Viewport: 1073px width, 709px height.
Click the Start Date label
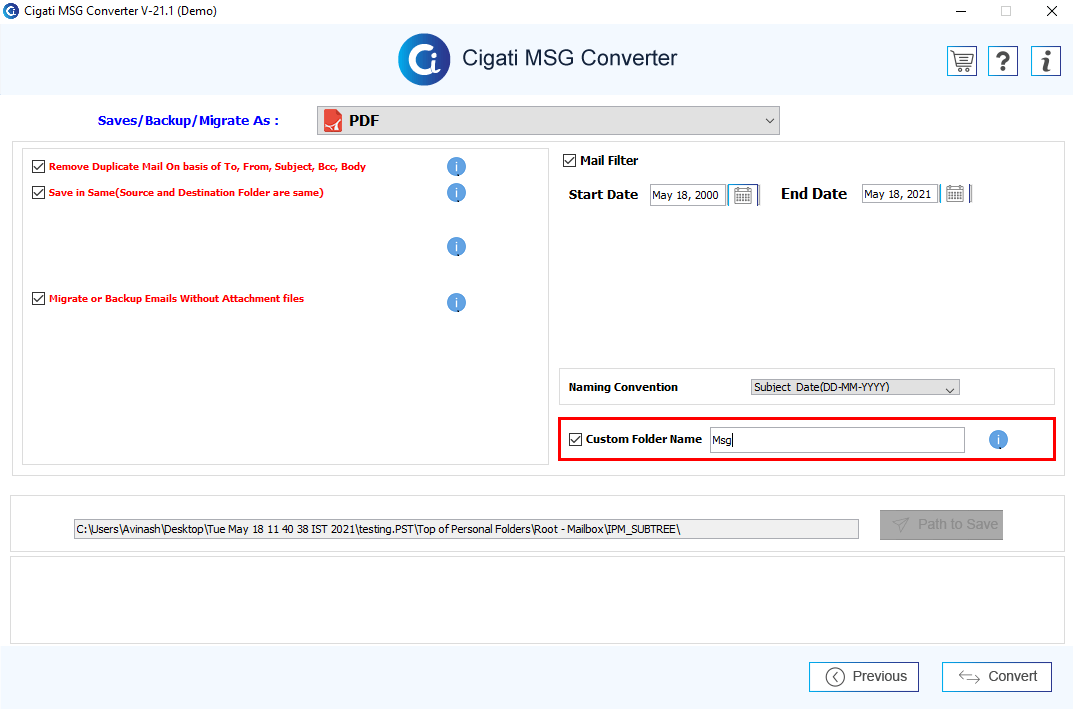coord(603,194)
